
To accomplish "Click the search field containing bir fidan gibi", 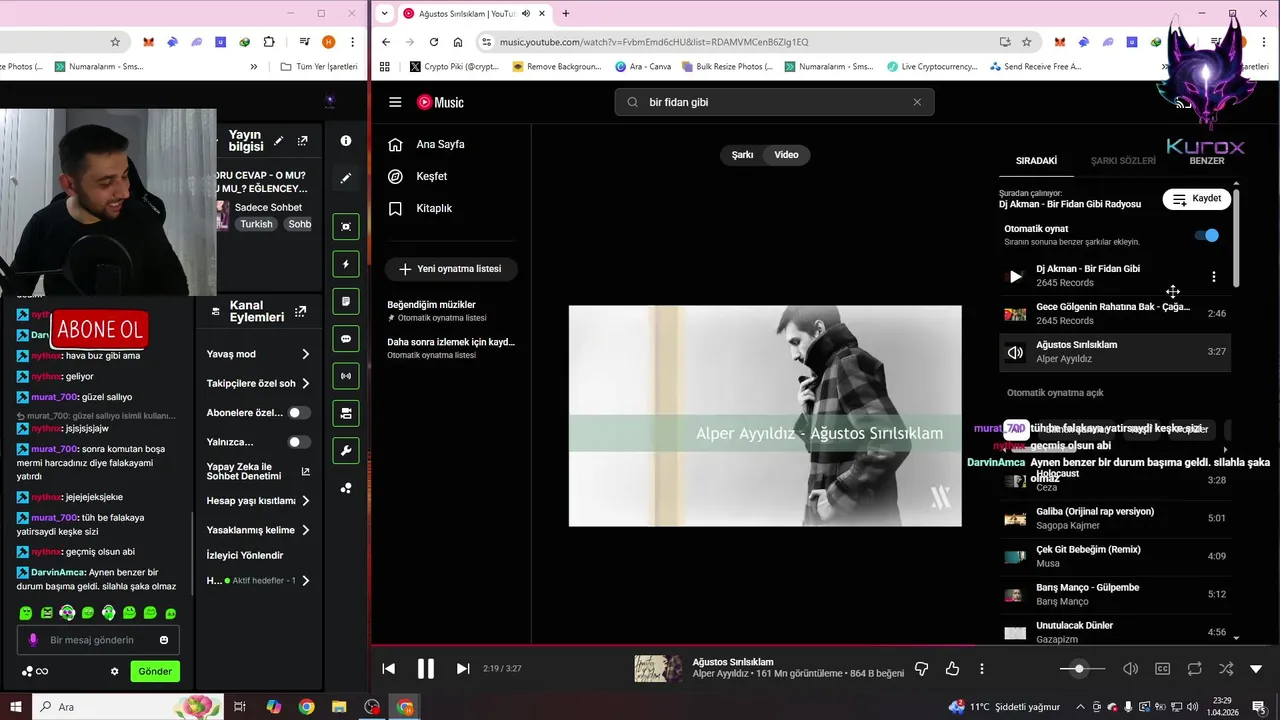I will click(775, 102).
